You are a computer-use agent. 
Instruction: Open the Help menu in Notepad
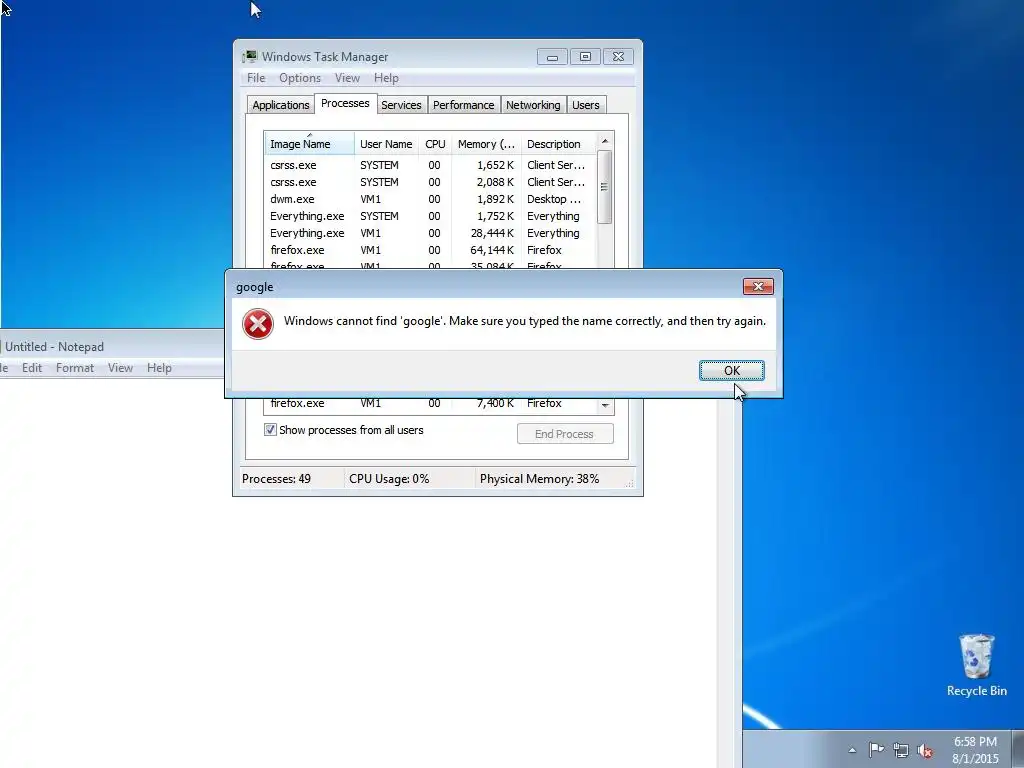pos(159,368)
